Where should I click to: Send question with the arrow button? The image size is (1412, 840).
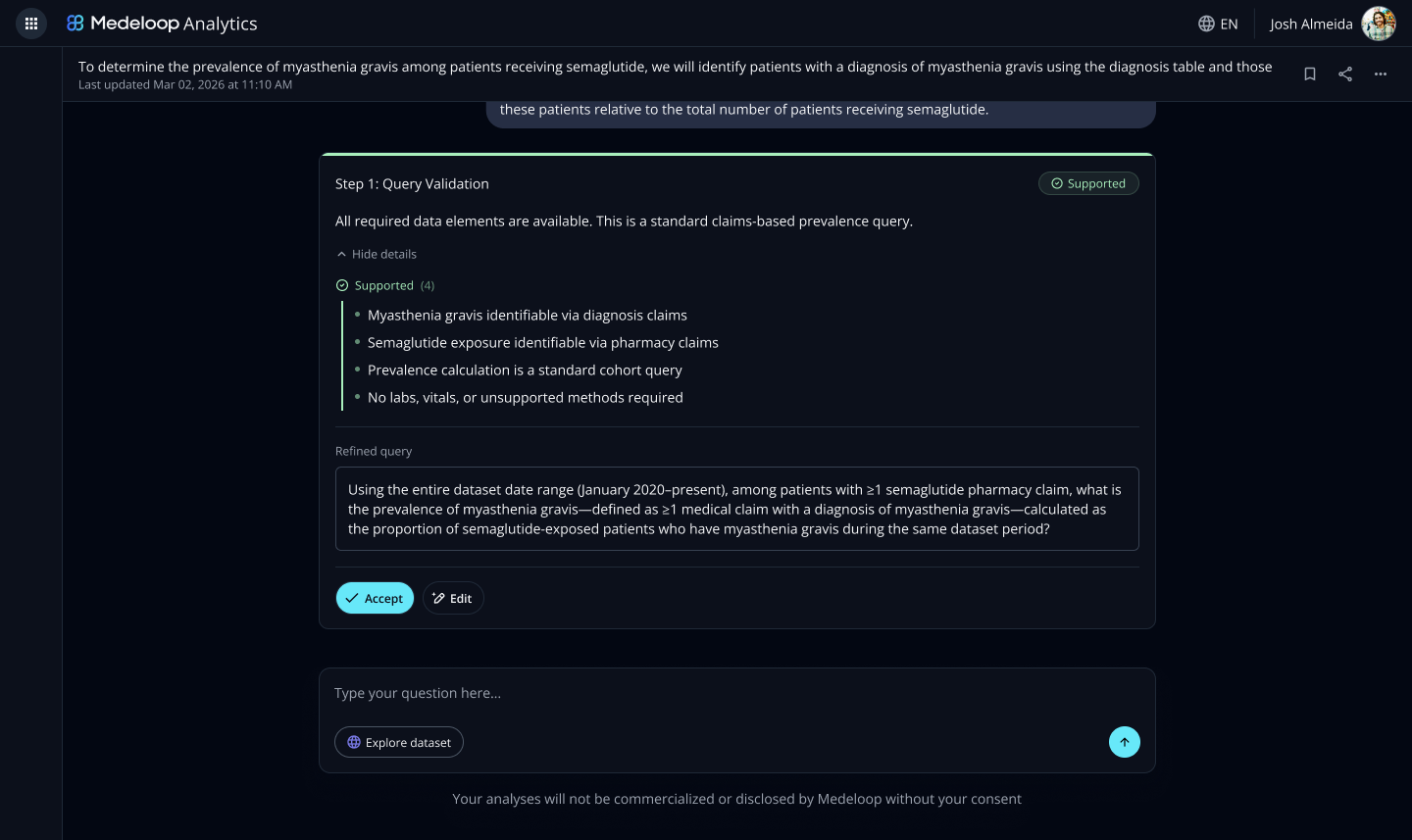1125,742
